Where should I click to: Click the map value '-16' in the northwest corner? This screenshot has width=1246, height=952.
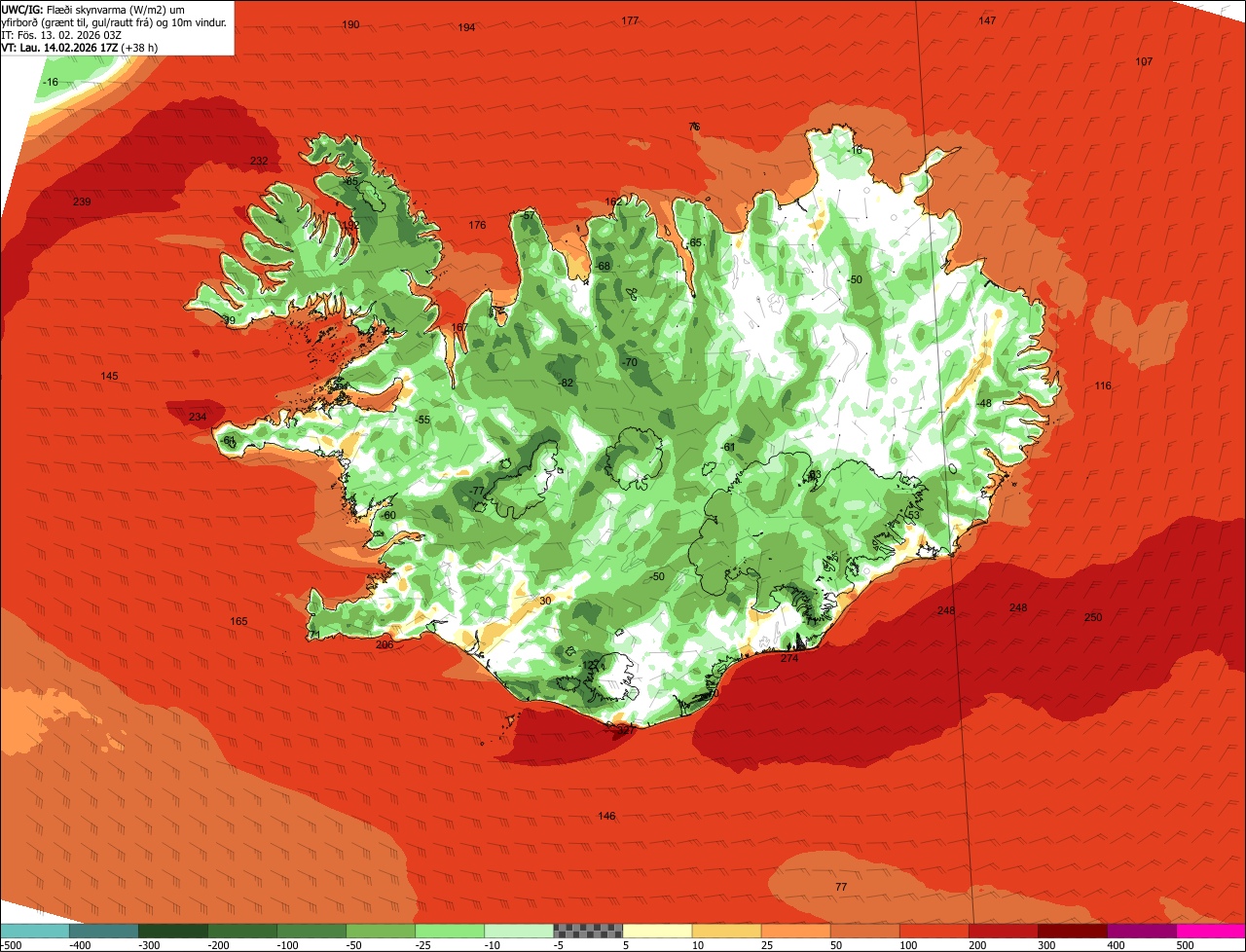point(51,83)
